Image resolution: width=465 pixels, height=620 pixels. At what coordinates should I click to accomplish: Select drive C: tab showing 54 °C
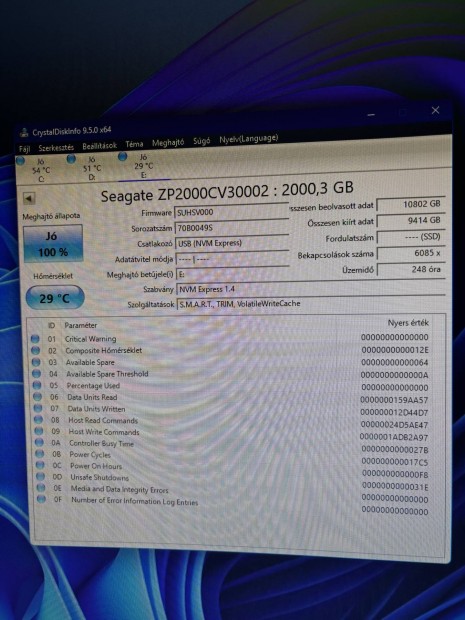point(41,170)
